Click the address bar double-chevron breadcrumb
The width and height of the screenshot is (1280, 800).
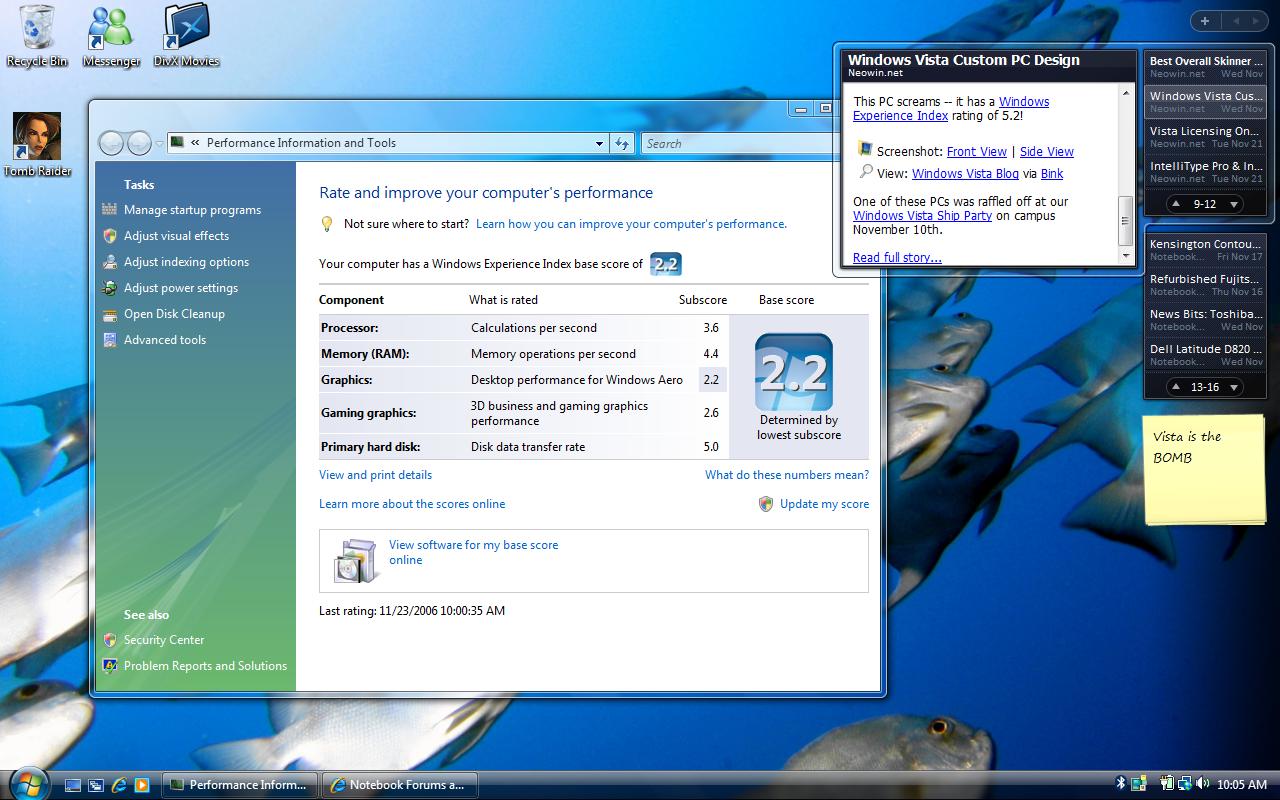[x=195, y=143]
